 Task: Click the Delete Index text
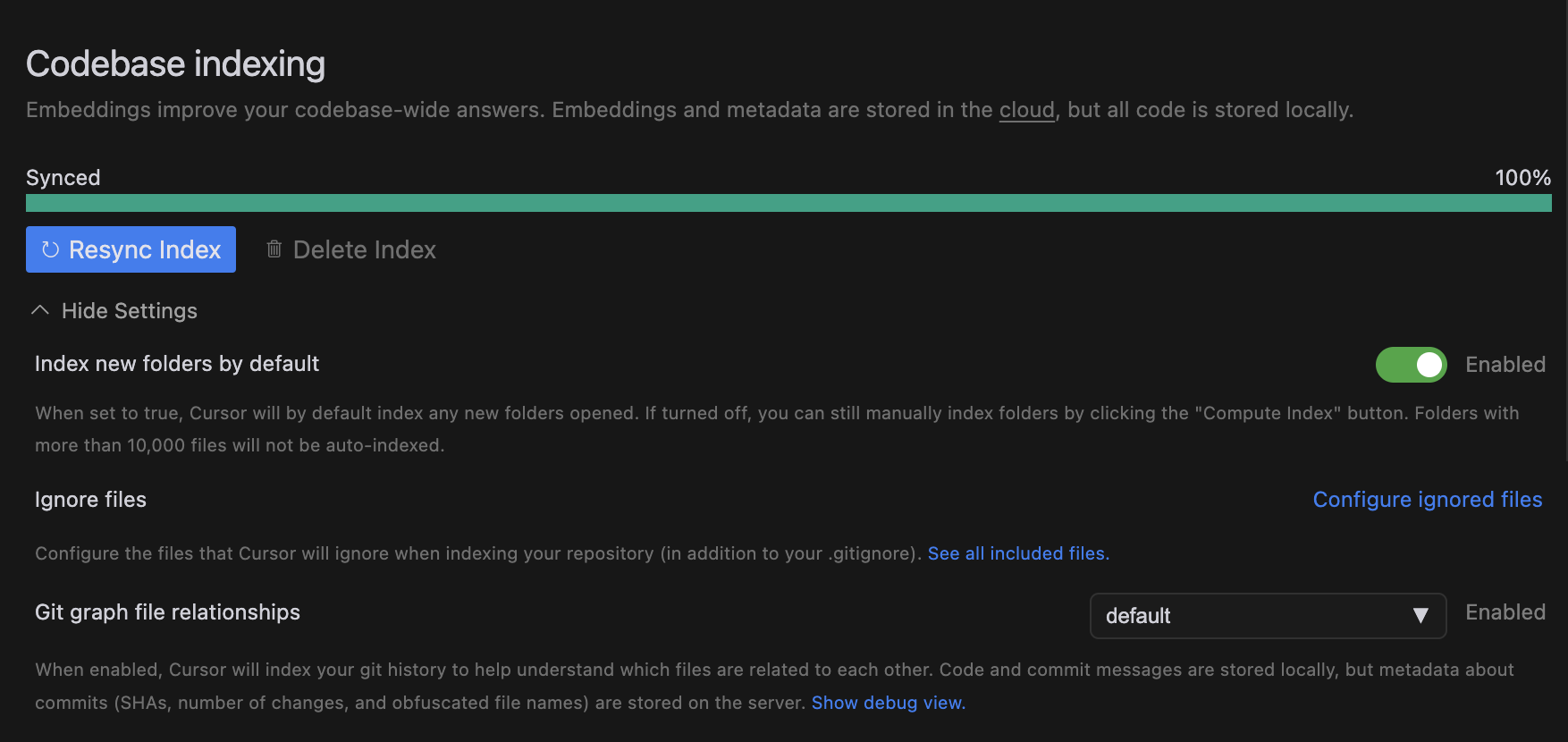tap(364, 249)
